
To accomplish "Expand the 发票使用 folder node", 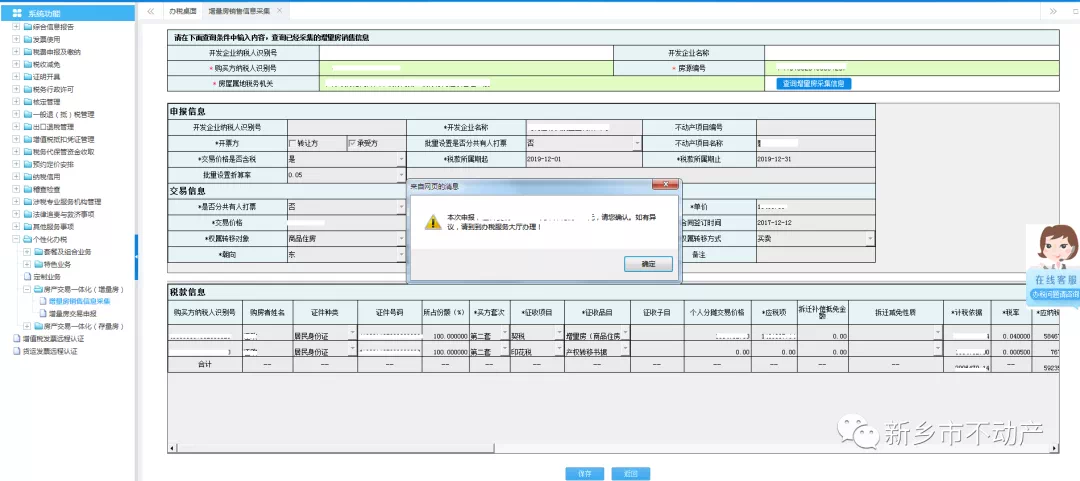I will [x=15, y=39].
